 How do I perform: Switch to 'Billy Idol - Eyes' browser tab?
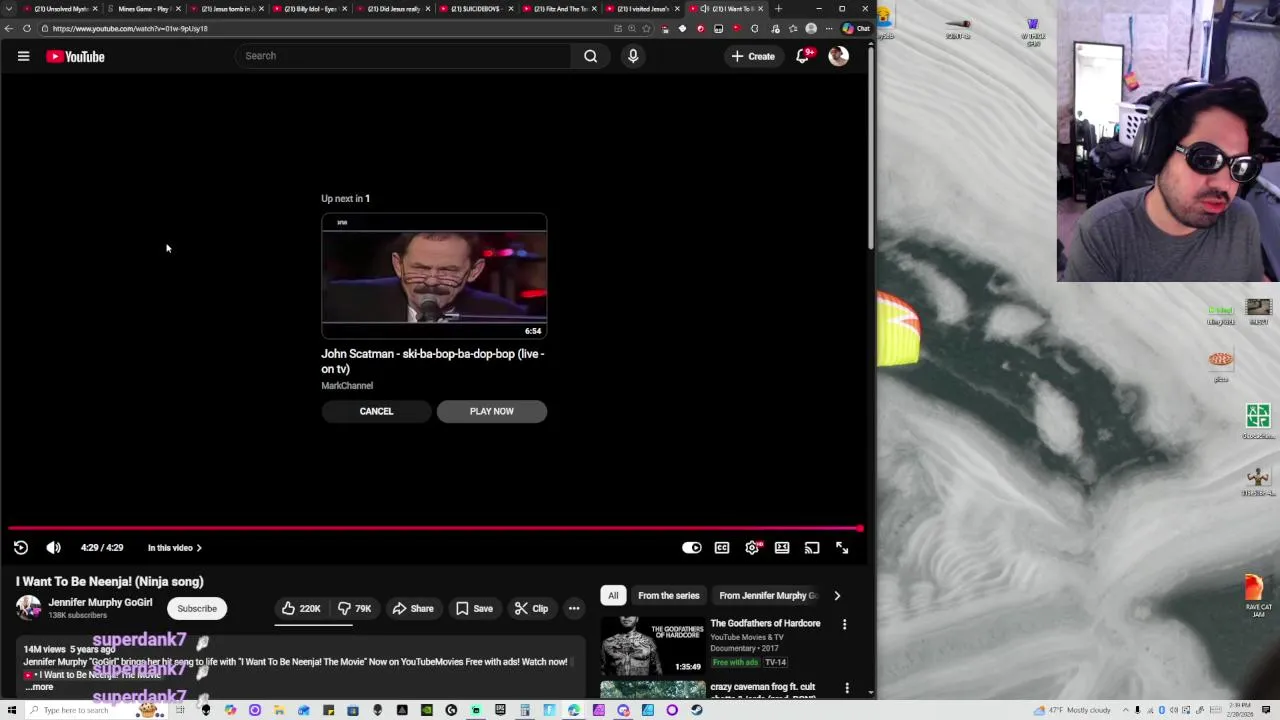[309, 9]
